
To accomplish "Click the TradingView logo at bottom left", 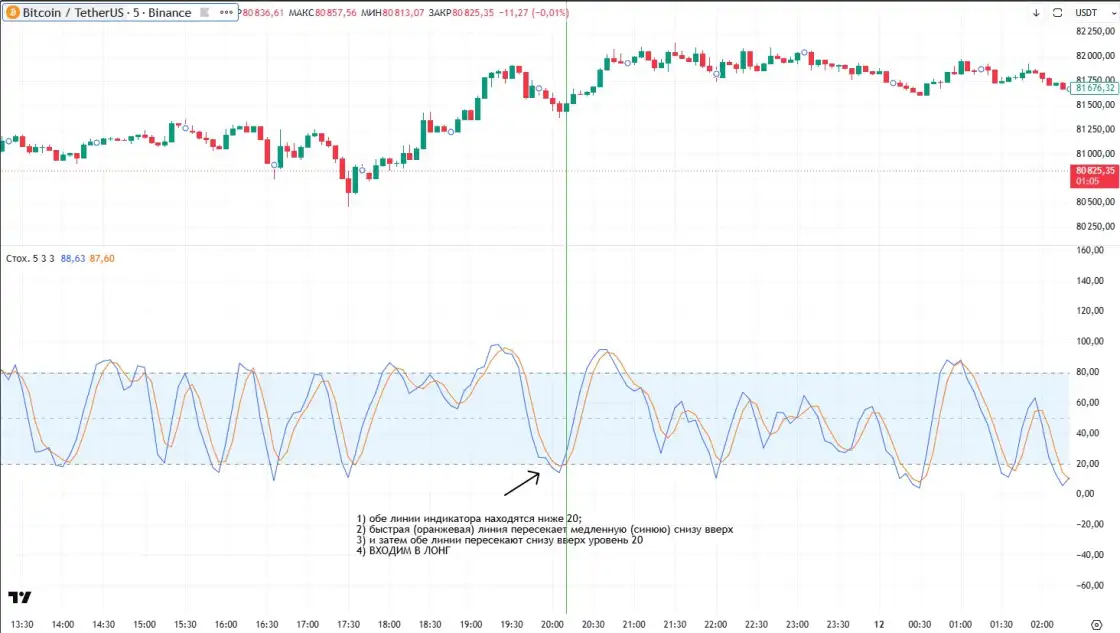I will 20,597.
